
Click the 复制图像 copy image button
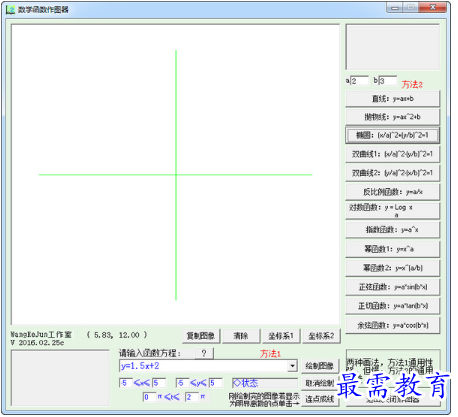pos(201,336)
